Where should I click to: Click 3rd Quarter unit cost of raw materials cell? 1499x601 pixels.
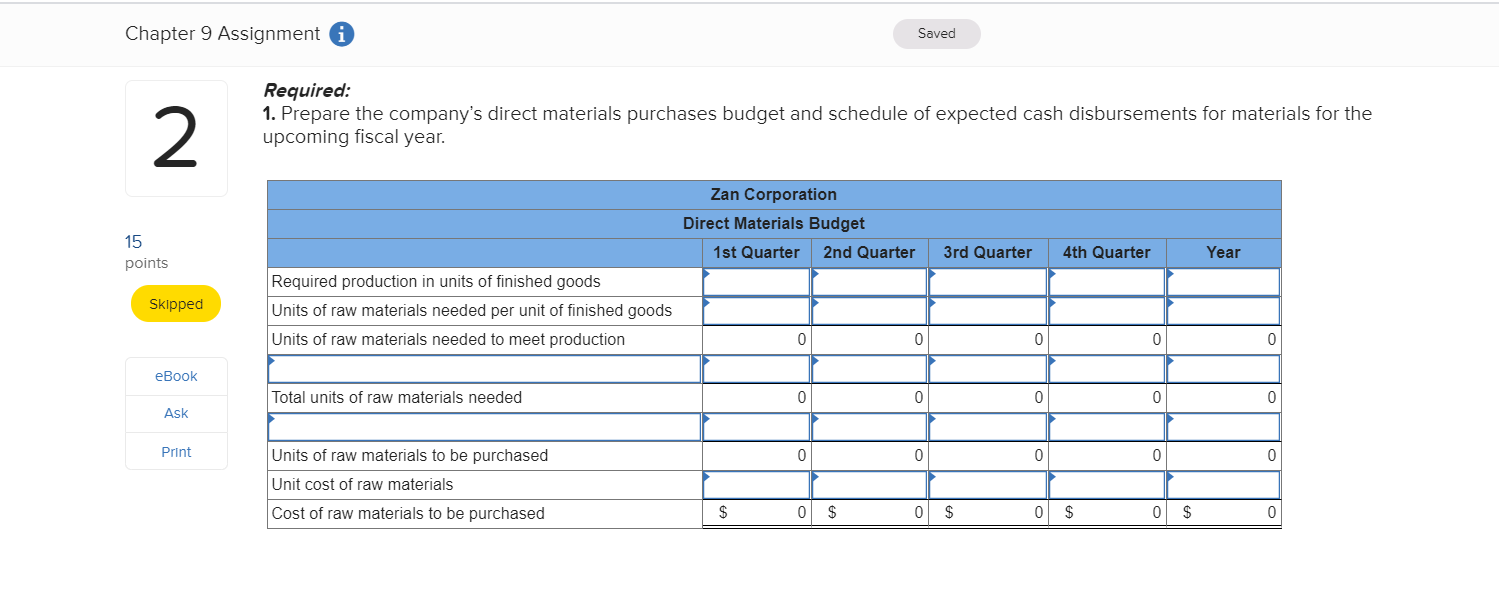[988, 485]
